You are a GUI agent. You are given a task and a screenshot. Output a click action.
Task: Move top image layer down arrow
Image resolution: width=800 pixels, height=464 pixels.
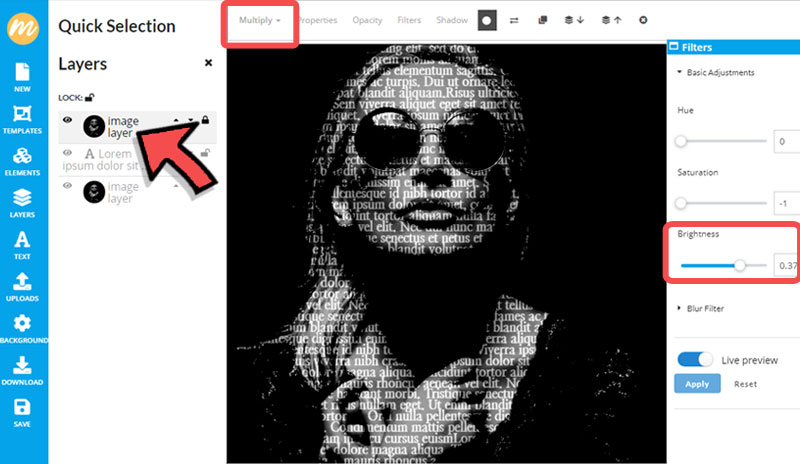pos(190,120)
